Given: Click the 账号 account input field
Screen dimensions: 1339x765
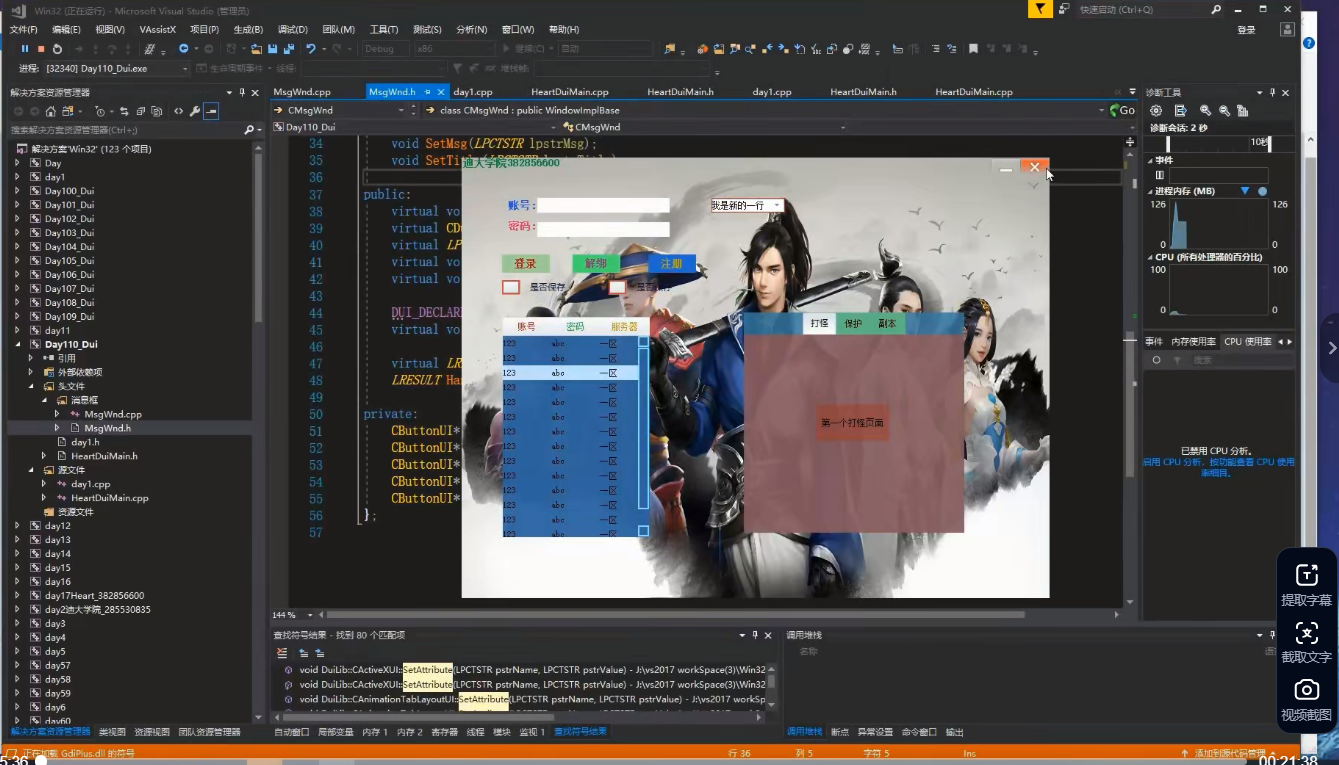Looking at the screenshot, I should (603, 205).
